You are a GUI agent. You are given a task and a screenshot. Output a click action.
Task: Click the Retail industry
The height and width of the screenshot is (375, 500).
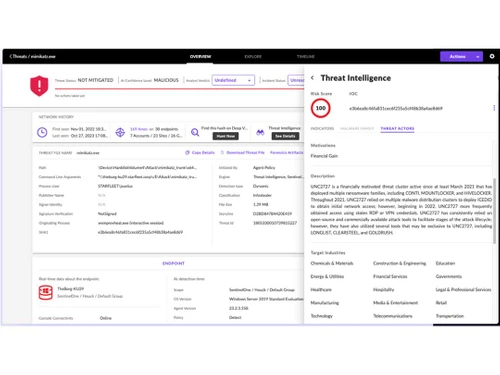(x=441, y=303)
